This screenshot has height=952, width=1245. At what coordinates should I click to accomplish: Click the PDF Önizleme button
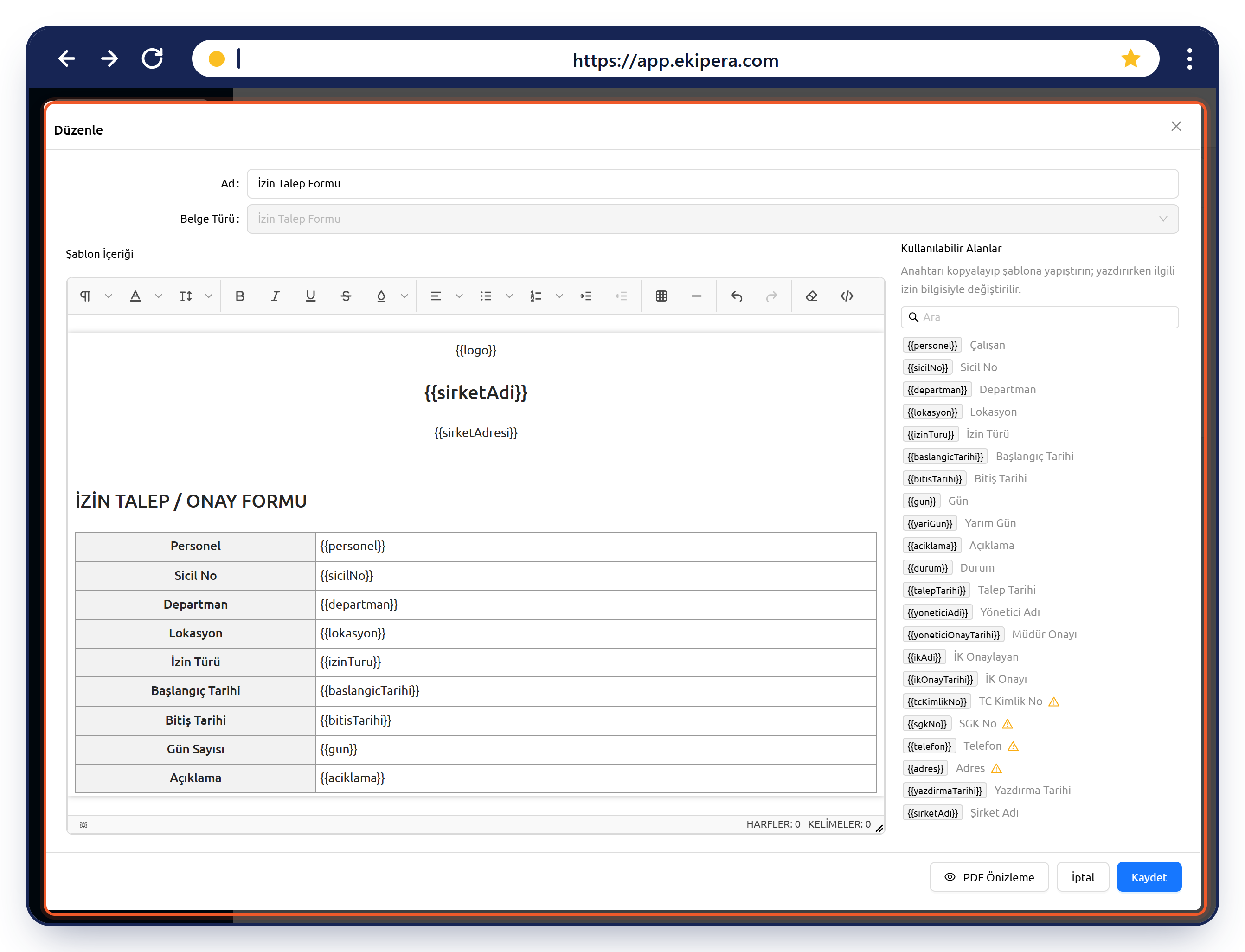(x=989, y=877)
